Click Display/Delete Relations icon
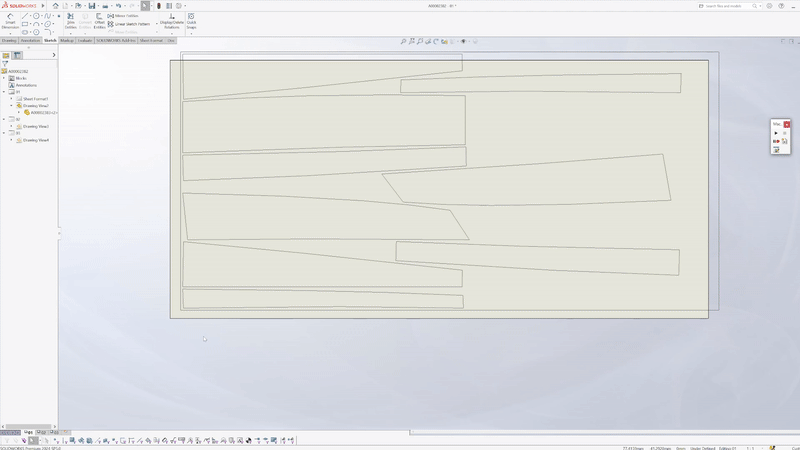The width and height of the screenshot is (800, 450). point(171,21)
